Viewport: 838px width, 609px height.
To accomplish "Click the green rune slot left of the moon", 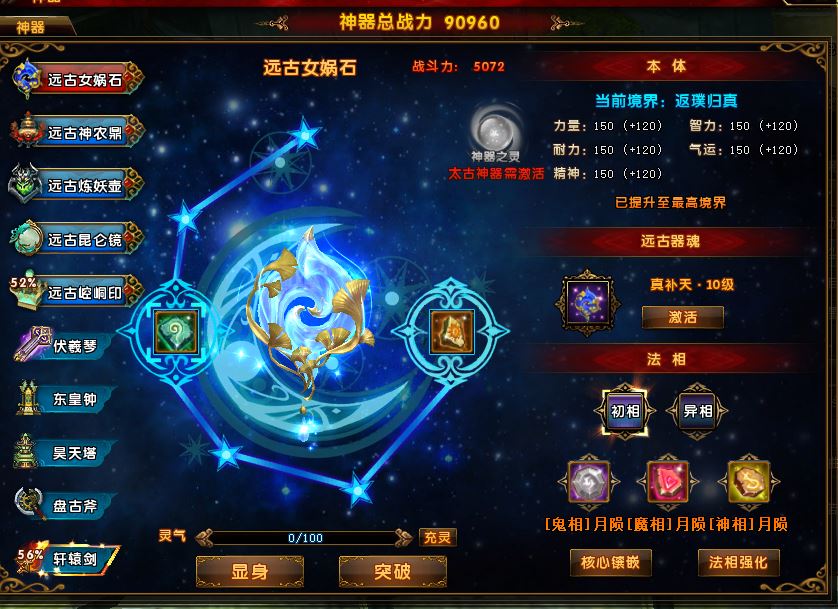I will (x=176, y=331).
